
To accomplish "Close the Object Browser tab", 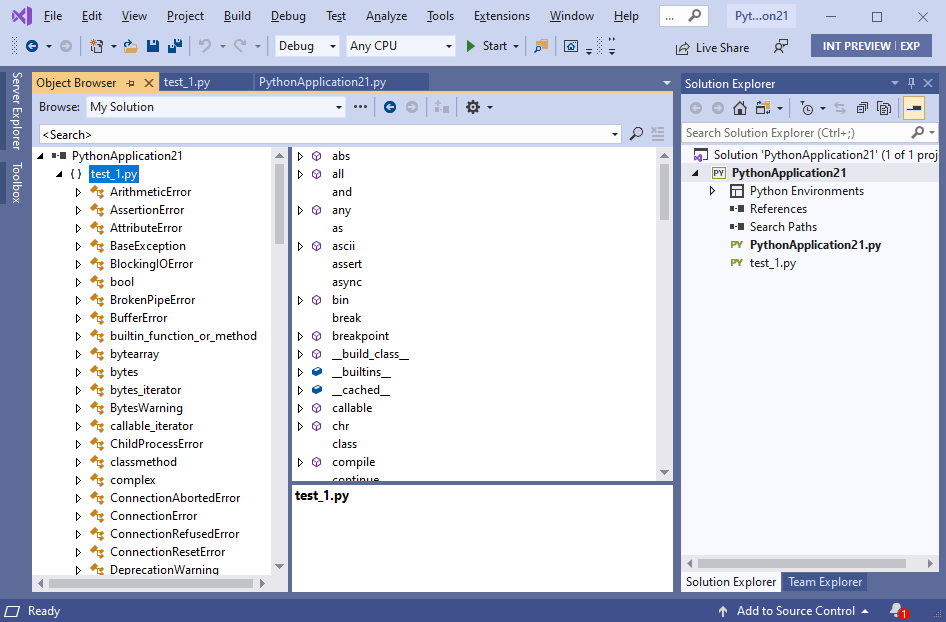I will (148, 83).
